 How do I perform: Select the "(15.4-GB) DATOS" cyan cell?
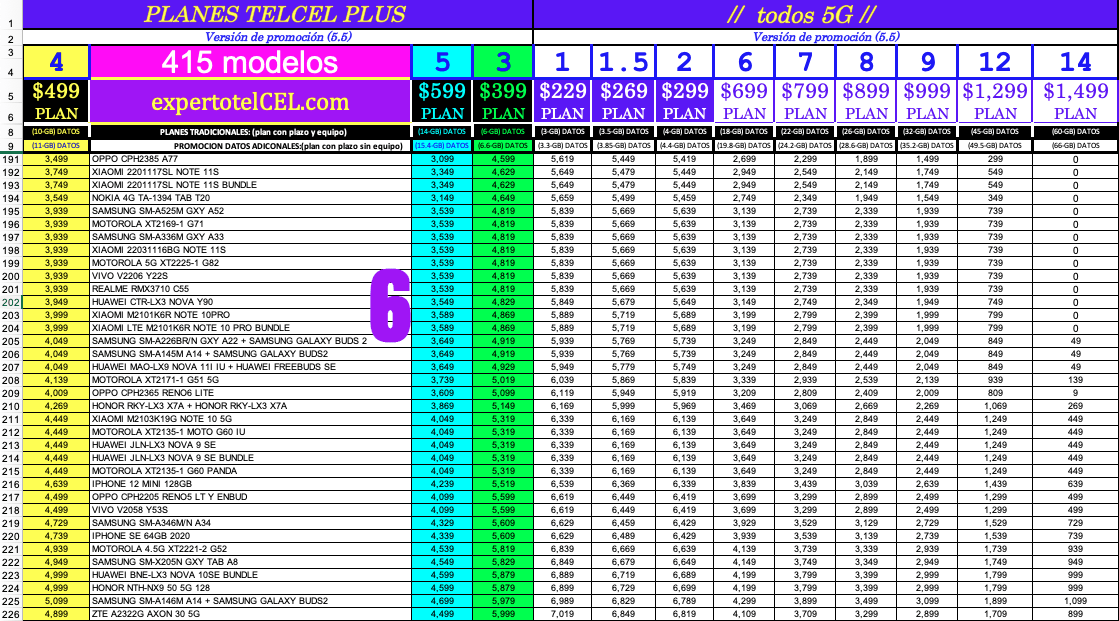click(442, 146)
